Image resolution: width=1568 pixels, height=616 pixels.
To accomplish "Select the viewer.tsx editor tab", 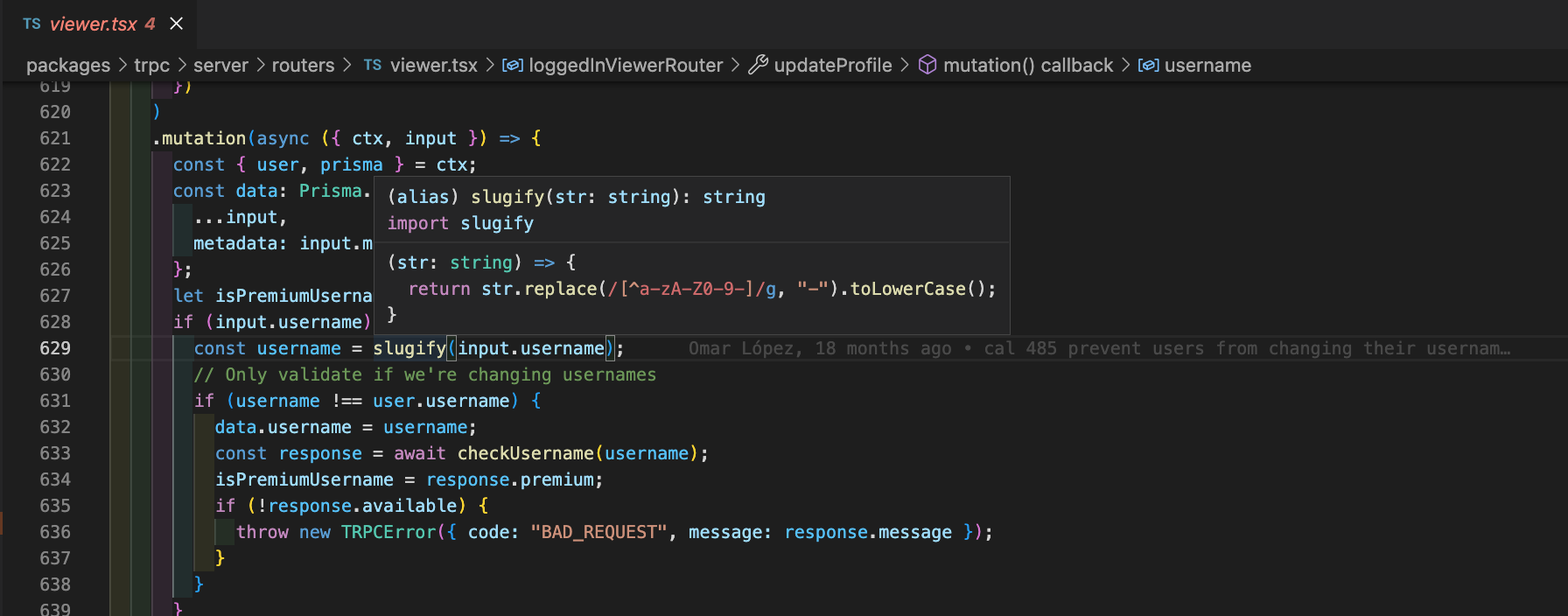I will (98, 24).
